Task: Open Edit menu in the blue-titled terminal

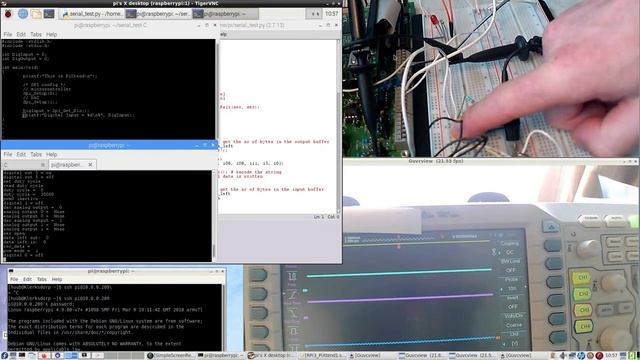Action: tap(21, 154)
